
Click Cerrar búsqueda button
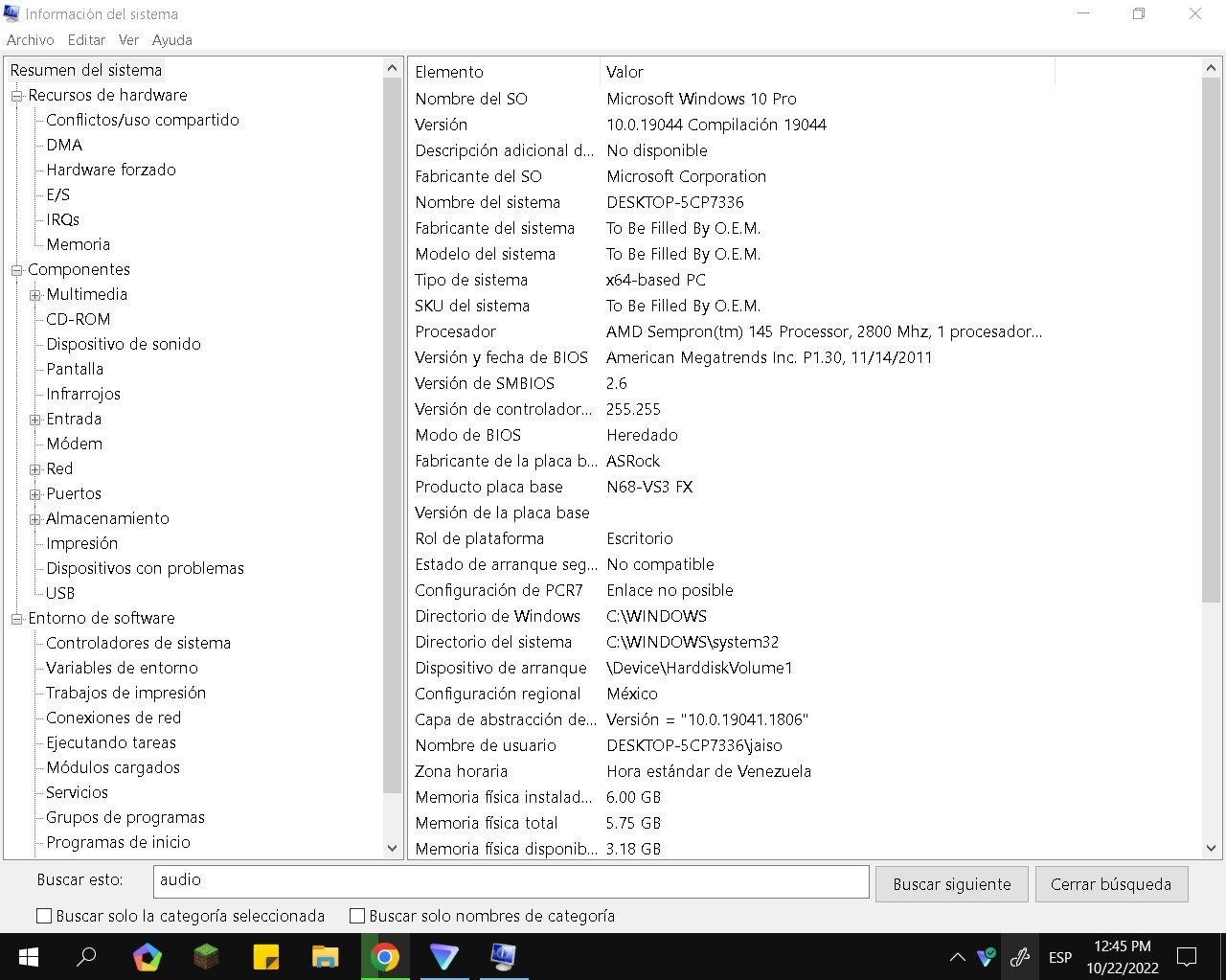(x=1111, y=884)
